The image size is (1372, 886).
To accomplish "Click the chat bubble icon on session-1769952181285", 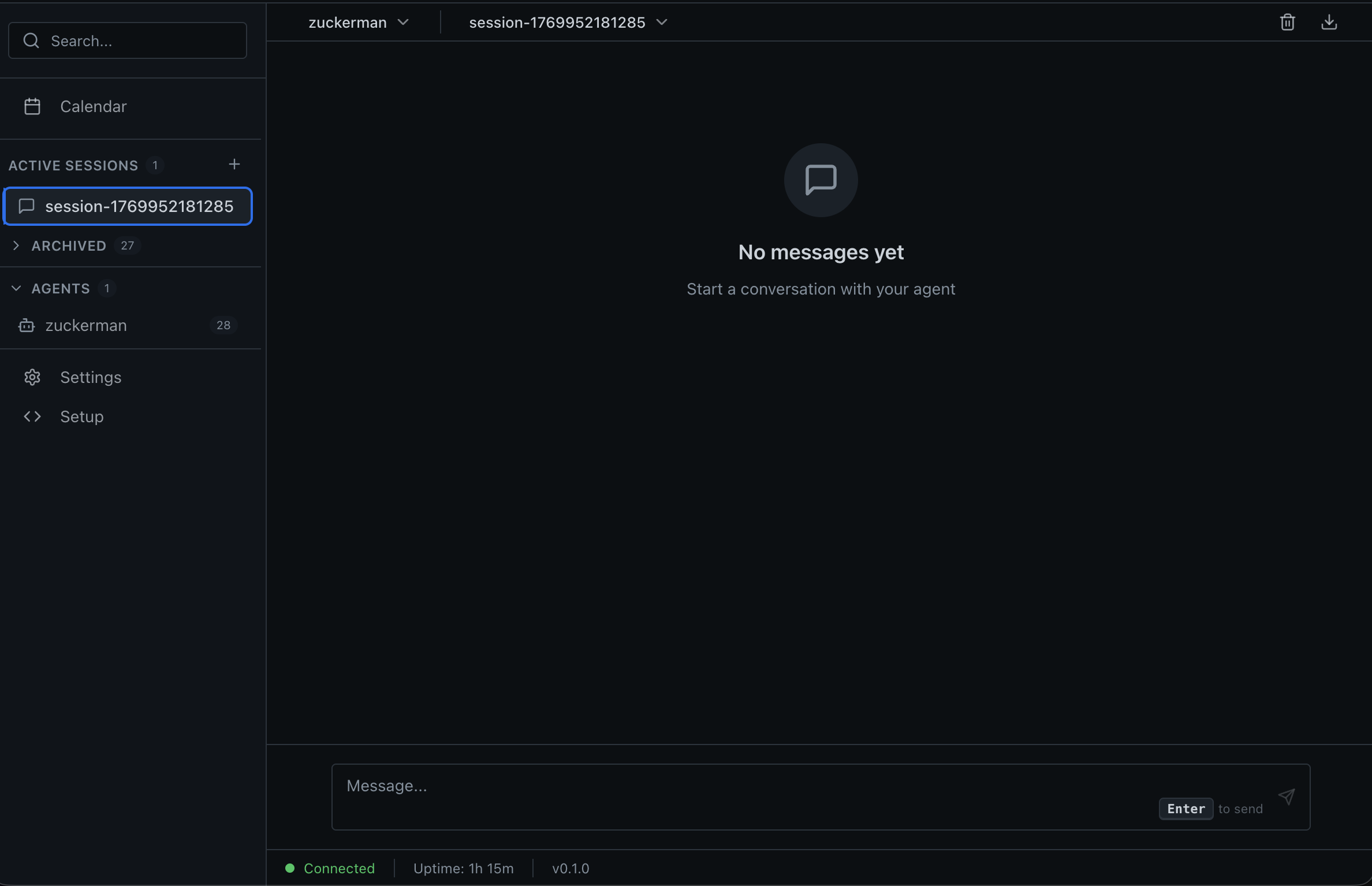I will click(27, 206).
